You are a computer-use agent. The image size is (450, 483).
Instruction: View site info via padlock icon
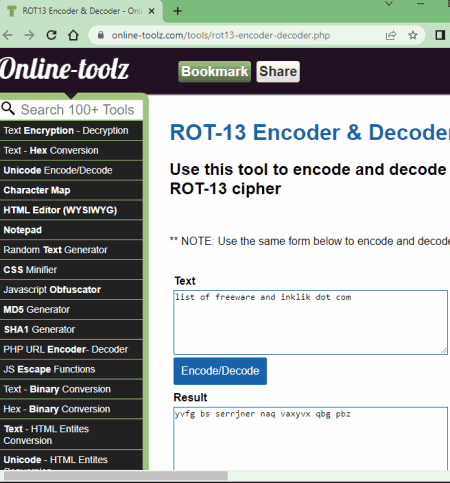click(x=101, y=35)
